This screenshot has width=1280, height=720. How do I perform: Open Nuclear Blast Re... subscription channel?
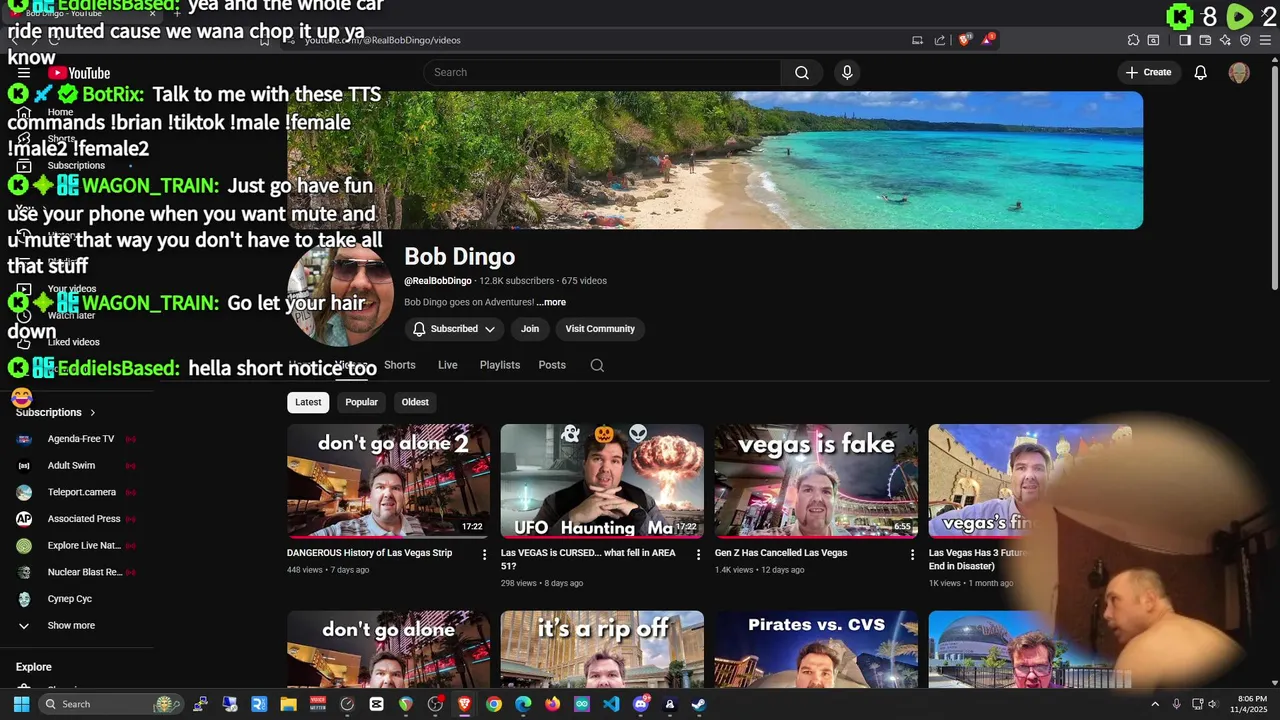click(x=78, y=572)
